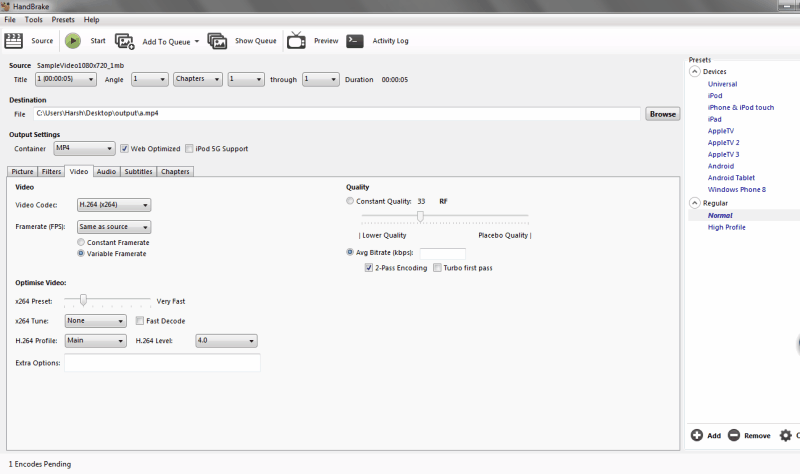Select the Universal preset
Viewport: 800px width, 474px height.
[722, 84]
